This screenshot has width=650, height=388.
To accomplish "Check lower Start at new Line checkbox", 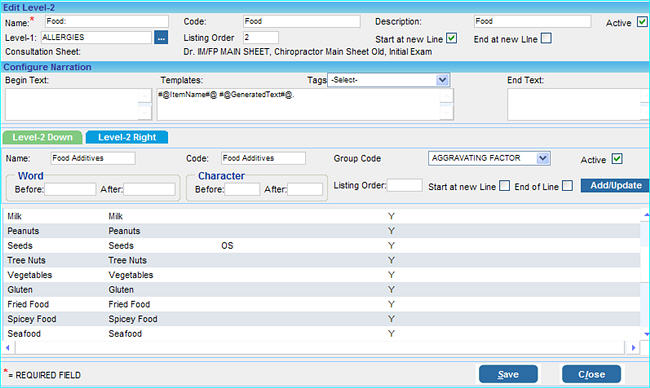I will [x=504, y=186].
